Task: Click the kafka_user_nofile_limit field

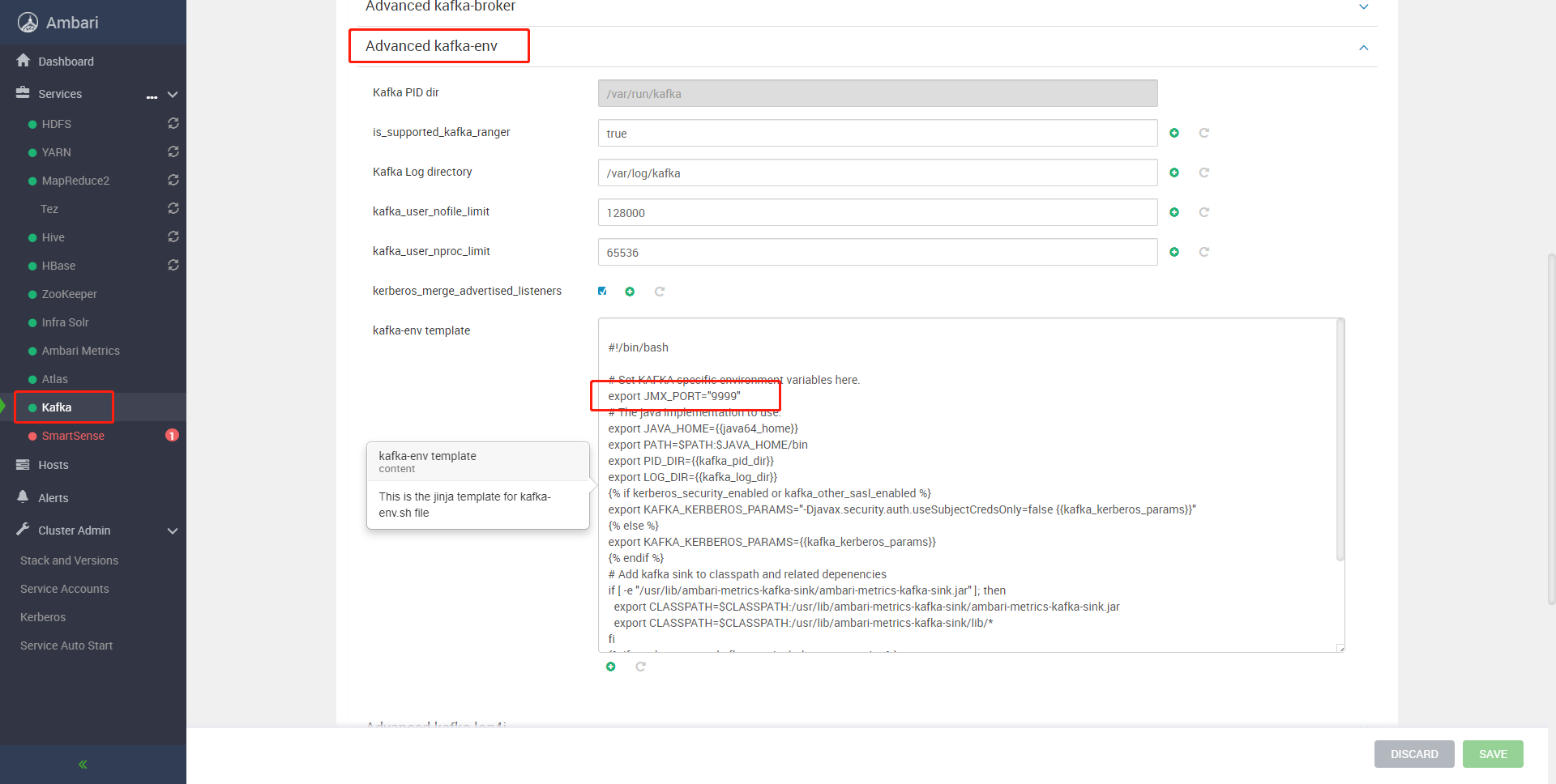Action: 878,212
